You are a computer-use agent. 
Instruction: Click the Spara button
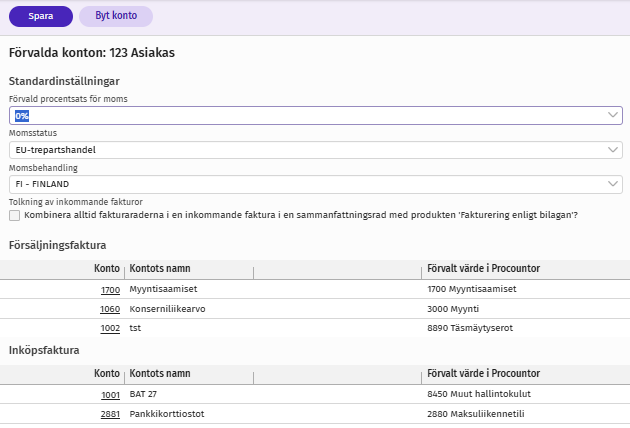[41, 16]
